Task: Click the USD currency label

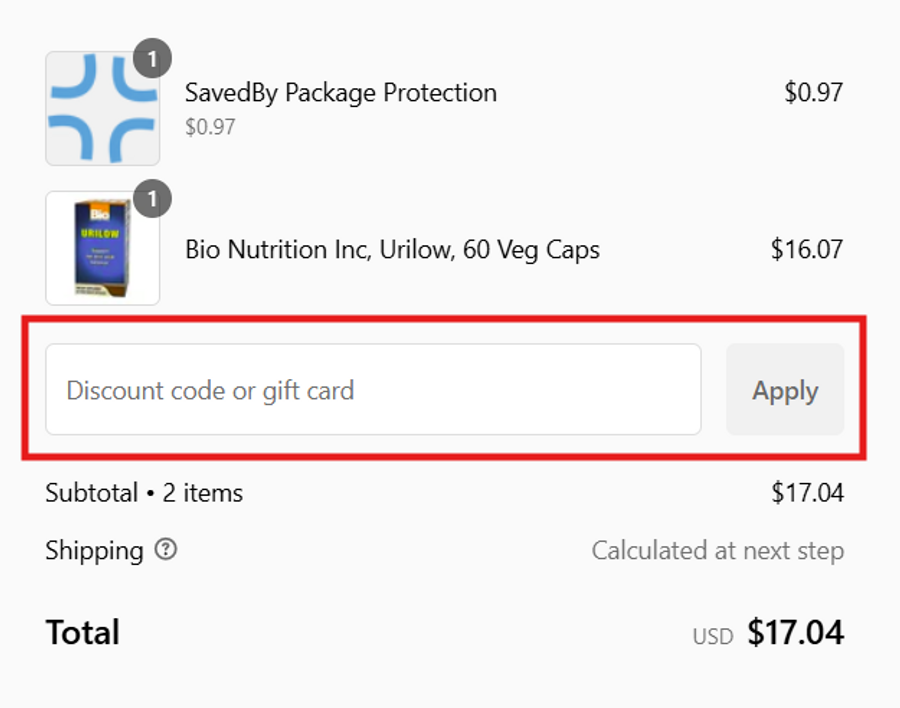Action: (713, 636)
